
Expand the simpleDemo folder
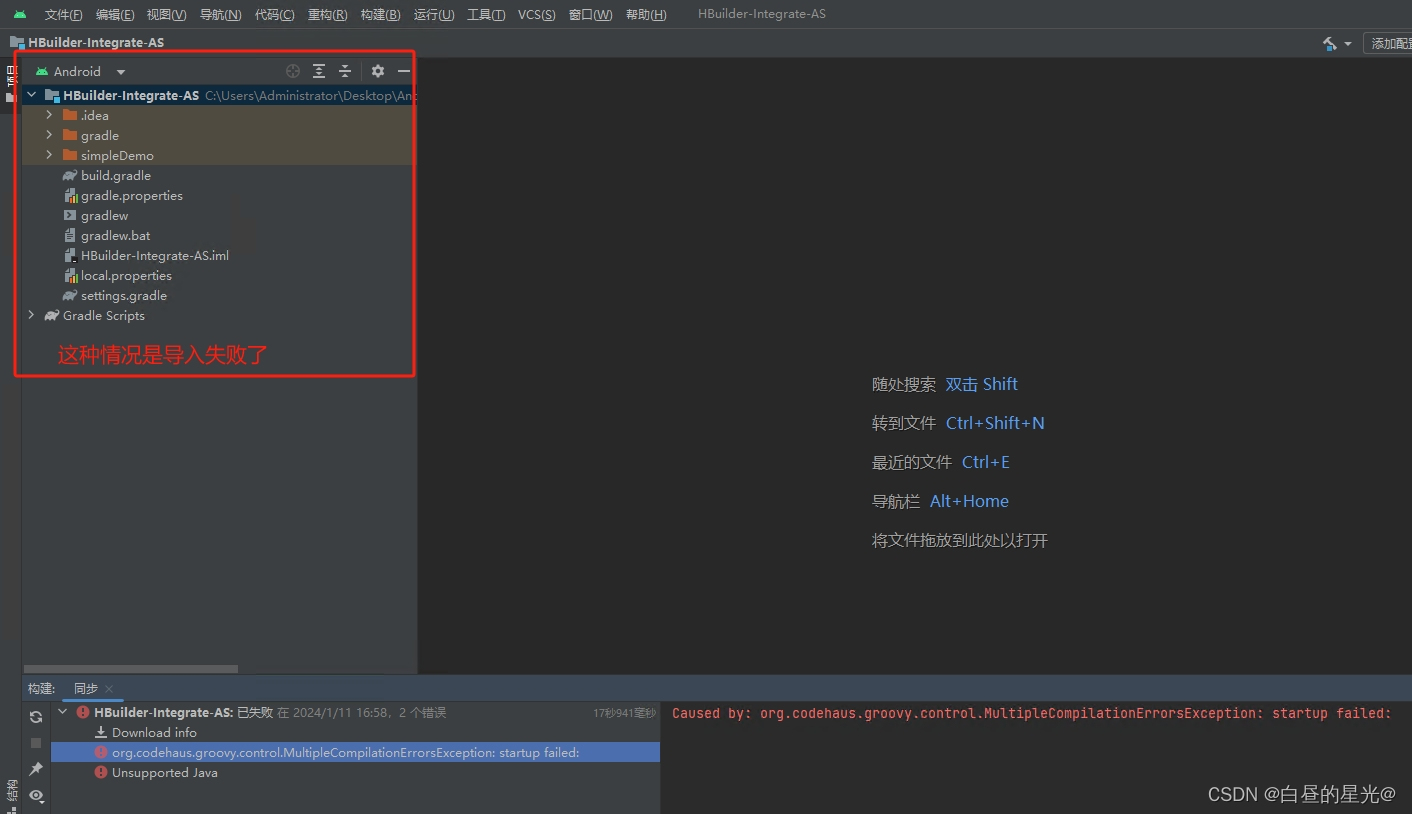49,155
